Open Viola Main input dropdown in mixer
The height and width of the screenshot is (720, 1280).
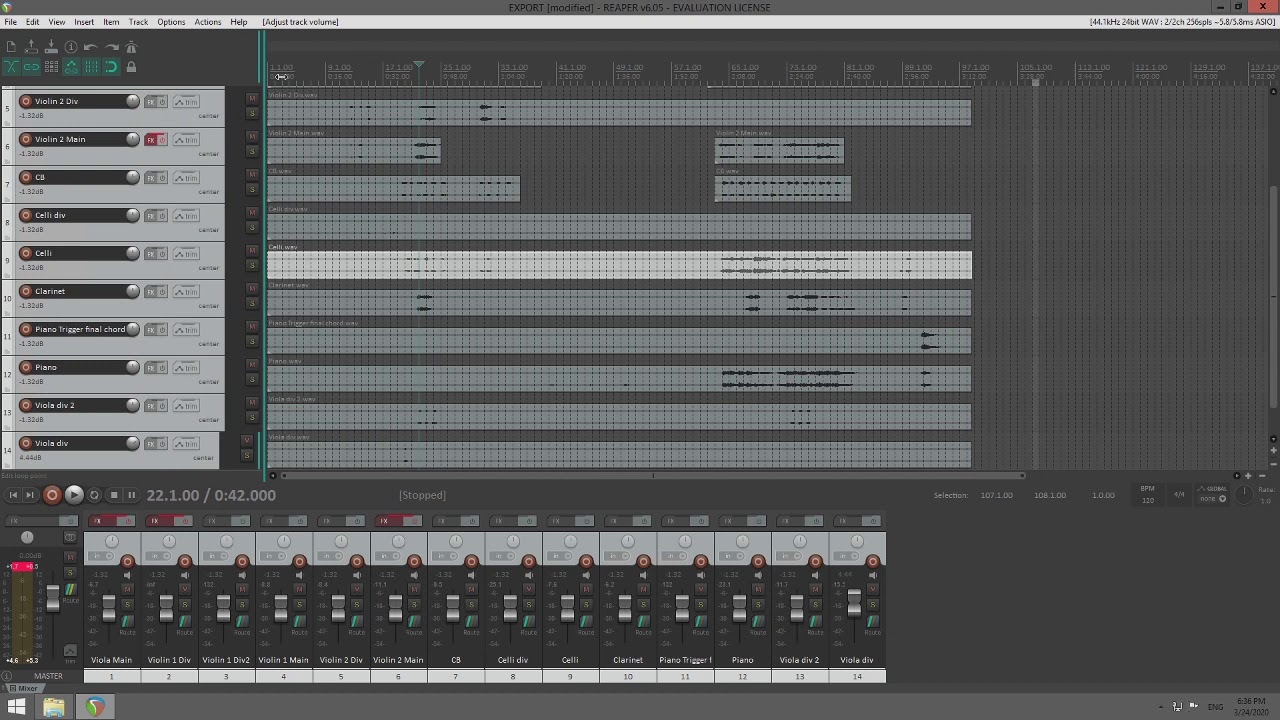[101, 556]
